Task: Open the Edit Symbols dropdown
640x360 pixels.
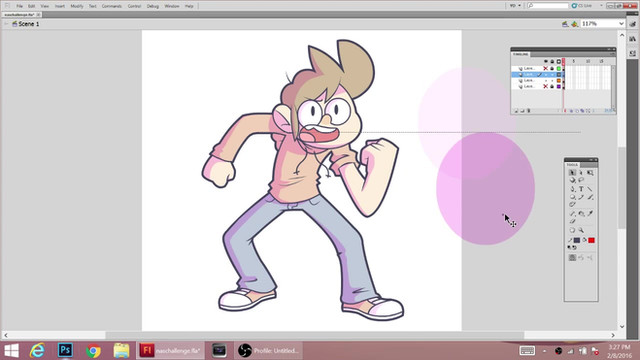Action: click(575, 24)
